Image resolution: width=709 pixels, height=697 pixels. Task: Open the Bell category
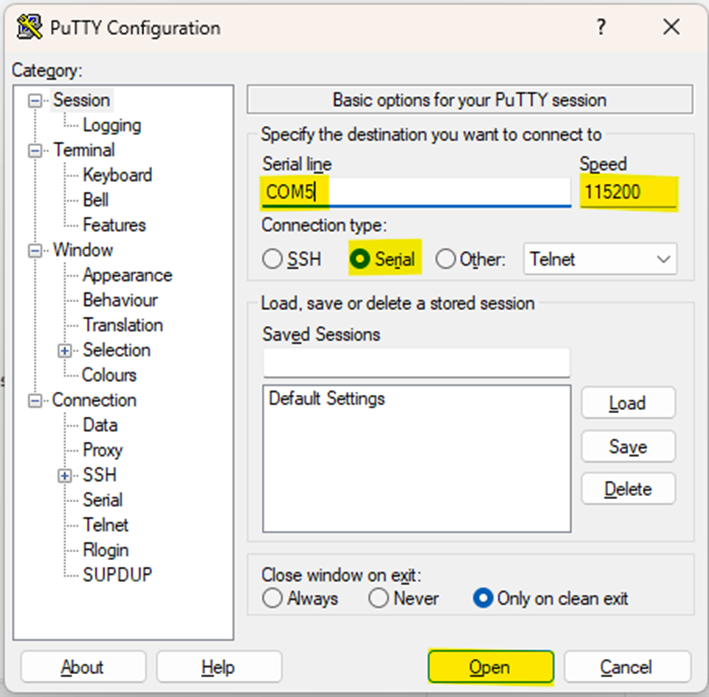point(96,200)
